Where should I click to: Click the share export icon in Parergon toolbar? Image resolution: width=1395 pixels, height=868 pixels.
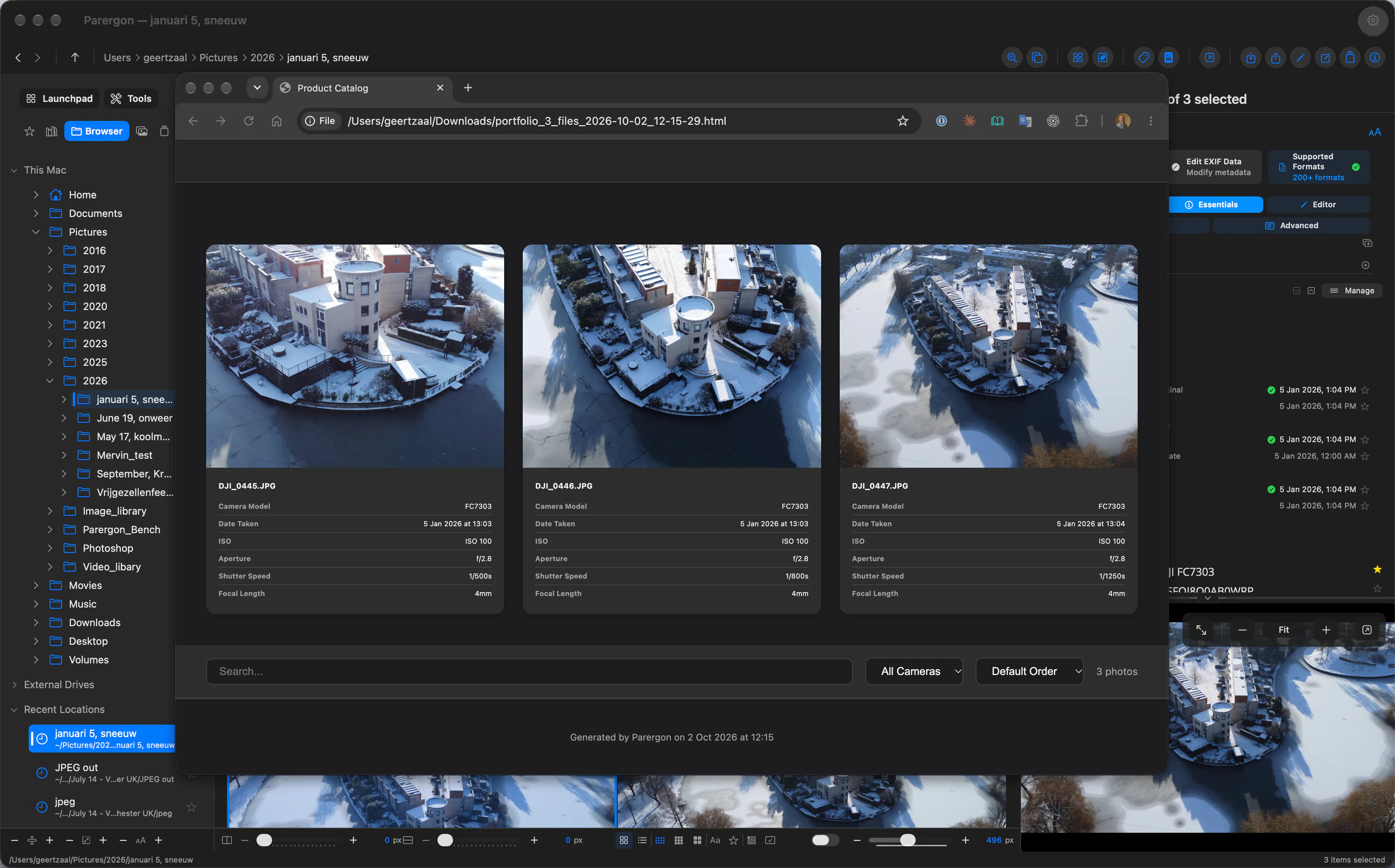(x=1276, y=57)
